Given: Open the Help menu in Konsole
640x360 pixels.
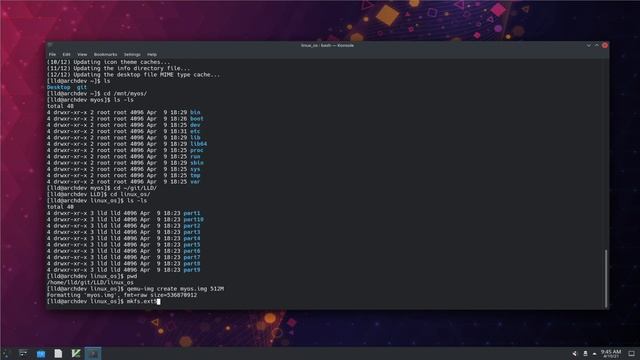Looking at the screenshot, I should 152,54.
